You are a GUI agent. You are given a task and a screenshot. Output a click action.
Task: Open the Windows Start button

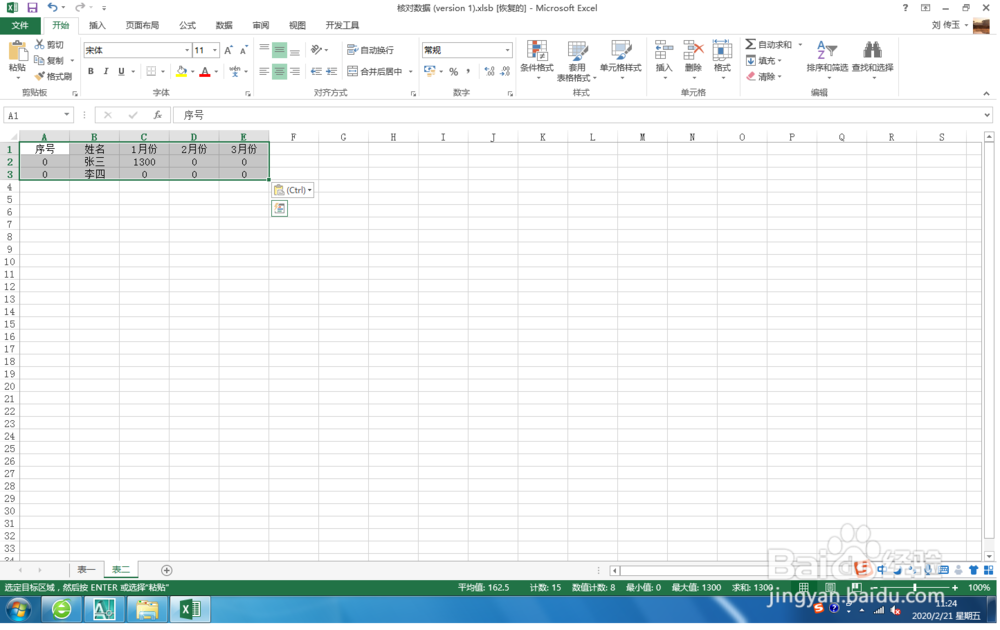(18, 610)
